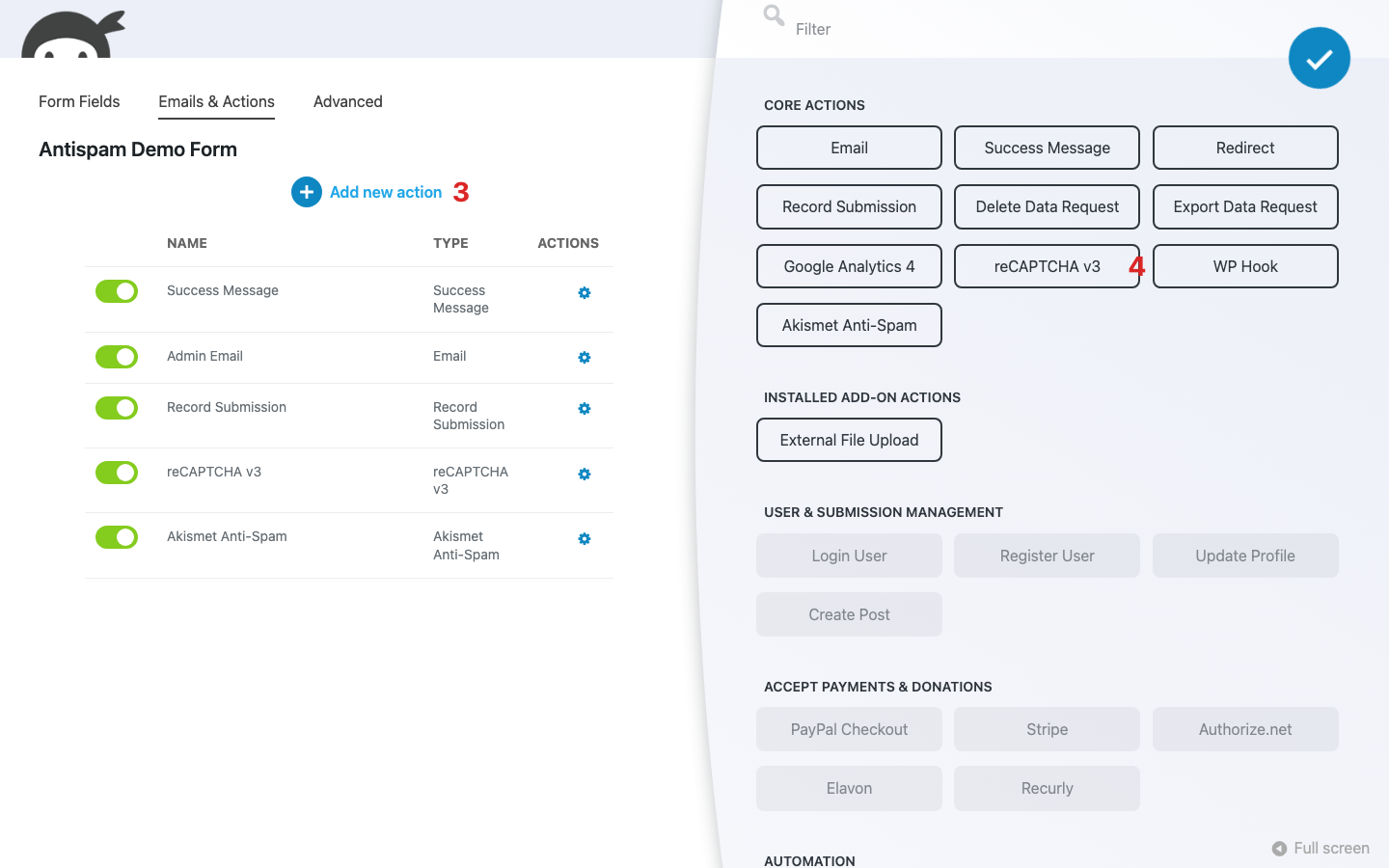1389x868 pixels.
Task: Toggle off the Success Message action
Action: click(117, 291)
